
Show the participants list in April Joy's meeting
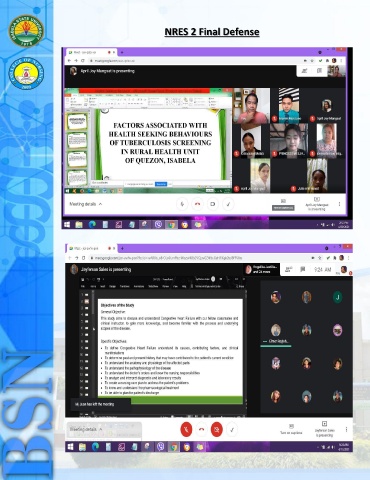point(304,71)
